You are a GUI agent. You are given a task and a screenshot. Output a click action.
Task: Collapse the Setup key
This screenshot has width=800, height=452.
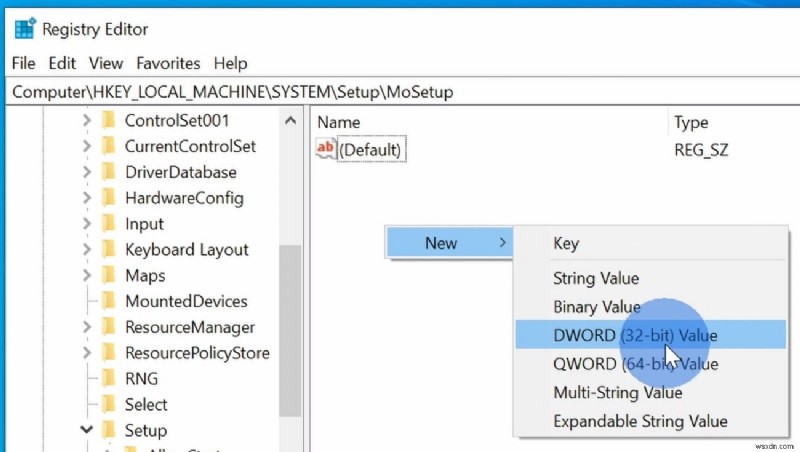coord(87,430)
